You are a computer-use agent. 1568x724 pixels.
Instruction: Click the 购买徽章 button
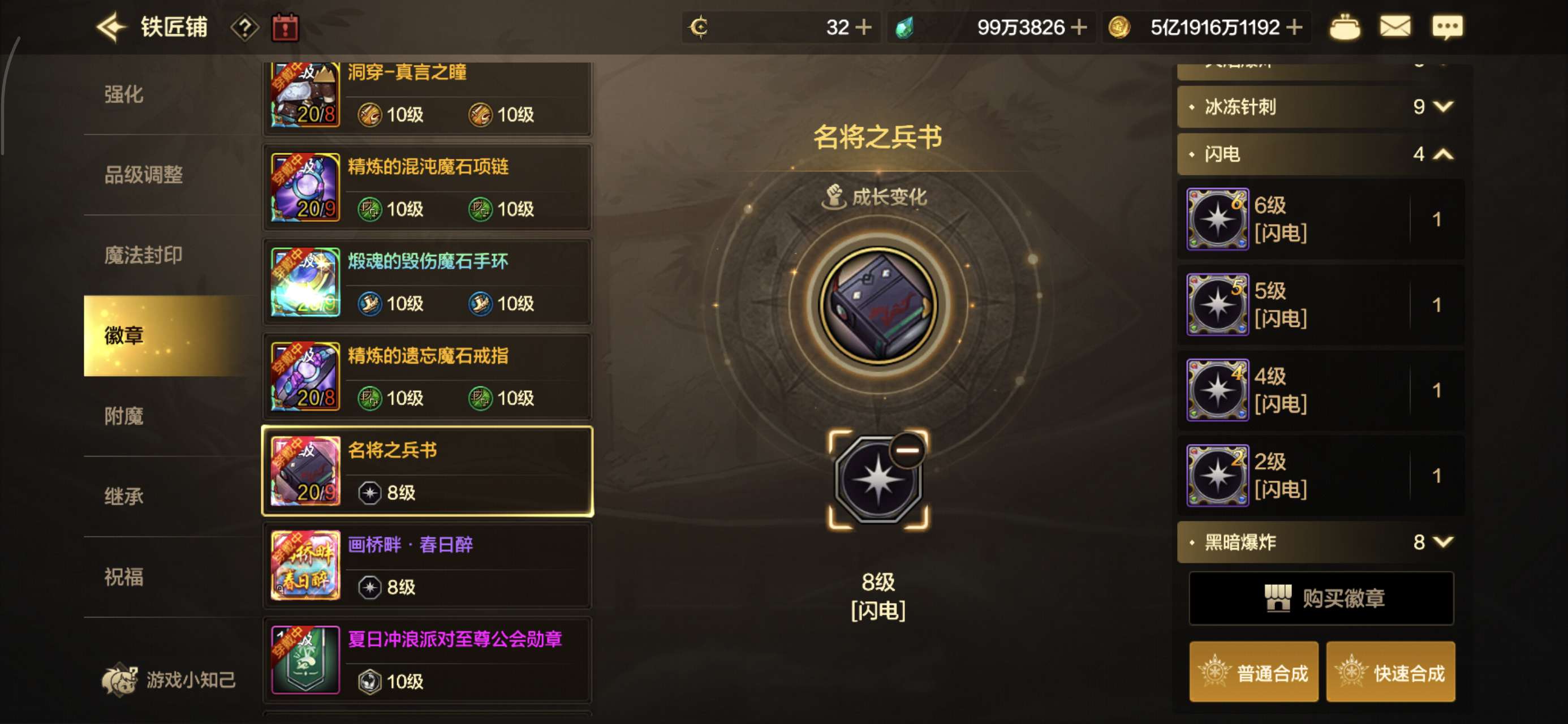[x=1321, y=598]
